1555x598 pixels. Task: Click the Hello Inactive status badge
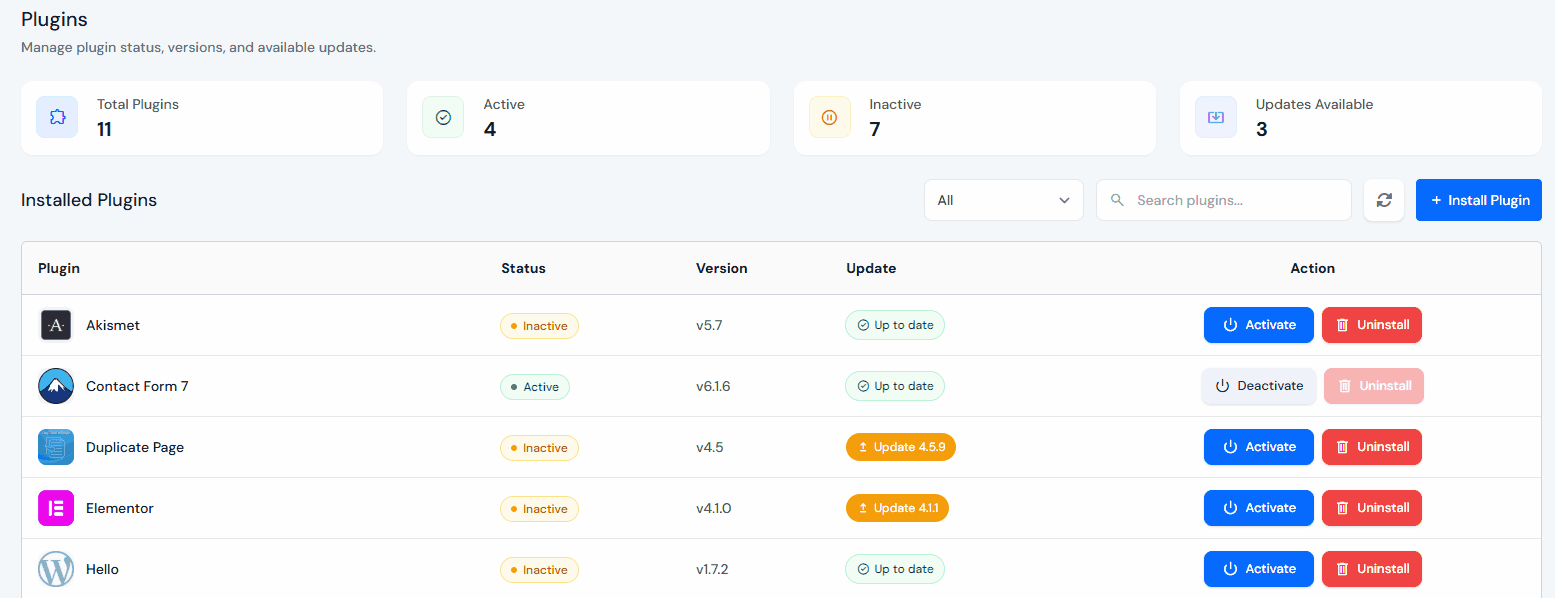[x=539, y=570]
